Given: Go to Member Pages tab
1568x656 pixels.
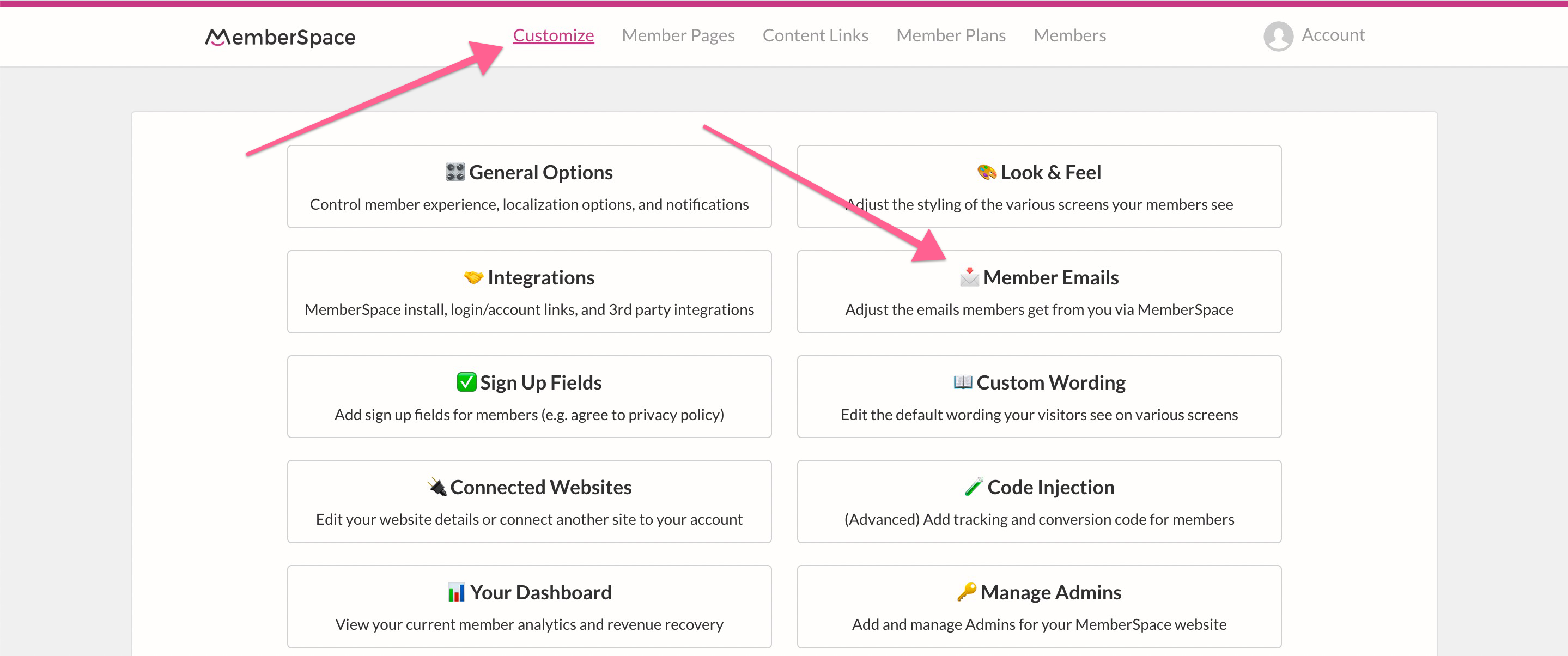Looking at the screenshot, I should [678, 35].
